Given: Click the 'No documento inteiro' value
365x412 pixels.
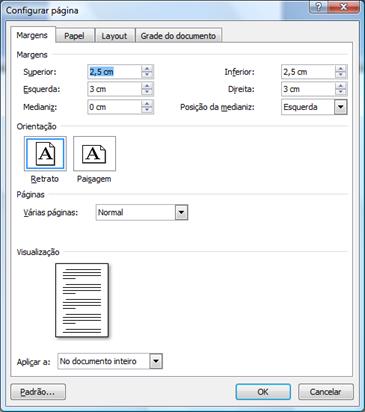Looking at the screenshot, I should tap(98, 361).
